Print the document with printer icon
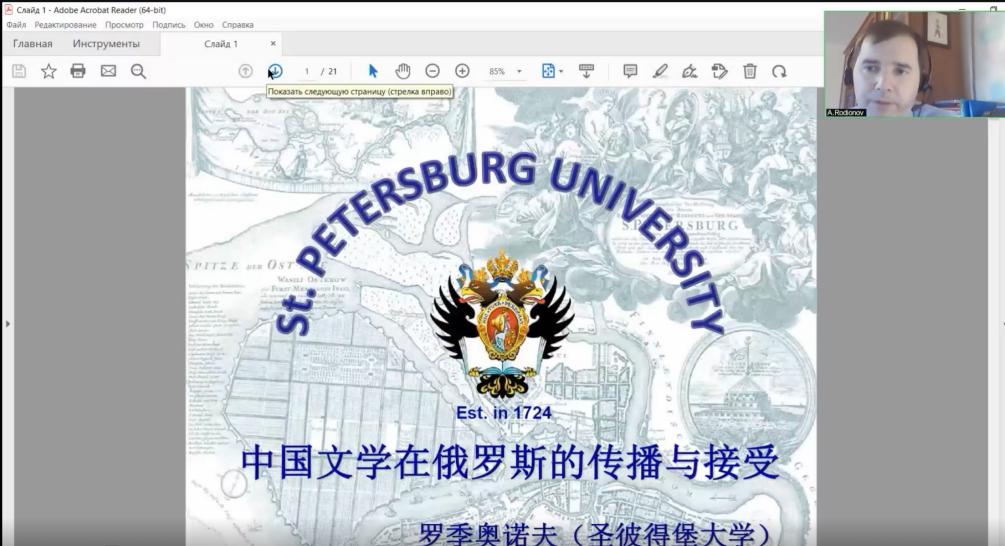This screenshot has width=1005, height=546. (x=78, y=71)
